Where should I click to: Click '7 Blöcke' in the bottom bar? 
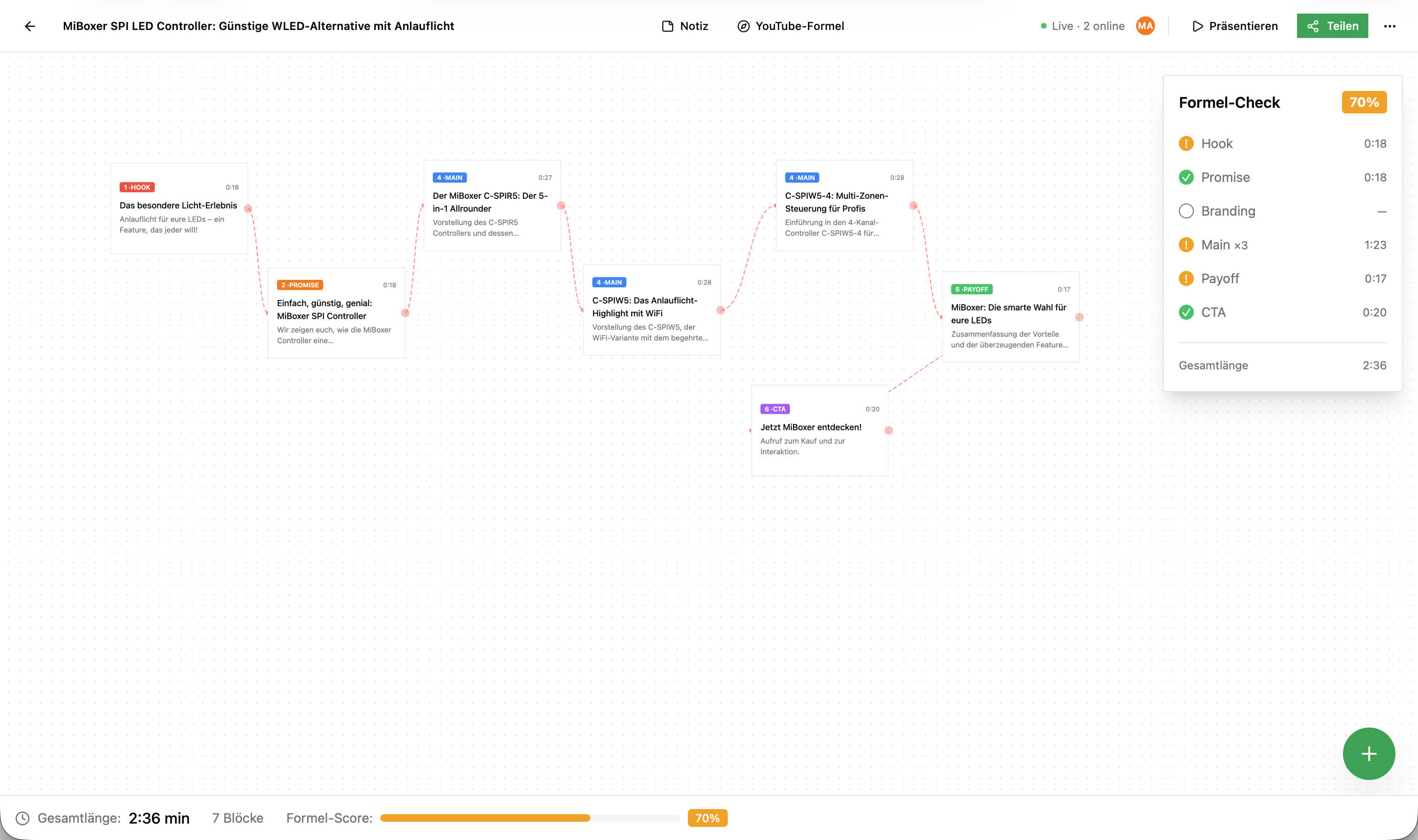point(238,818)
